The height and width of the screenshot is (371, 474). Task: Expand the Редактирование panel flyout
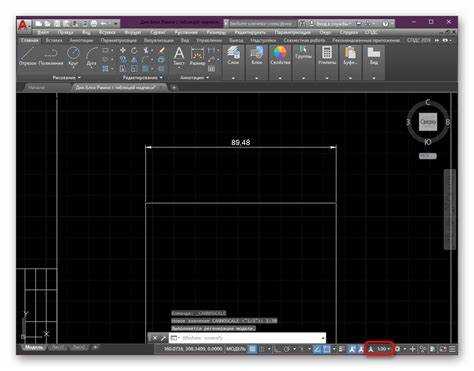[143, 78]
